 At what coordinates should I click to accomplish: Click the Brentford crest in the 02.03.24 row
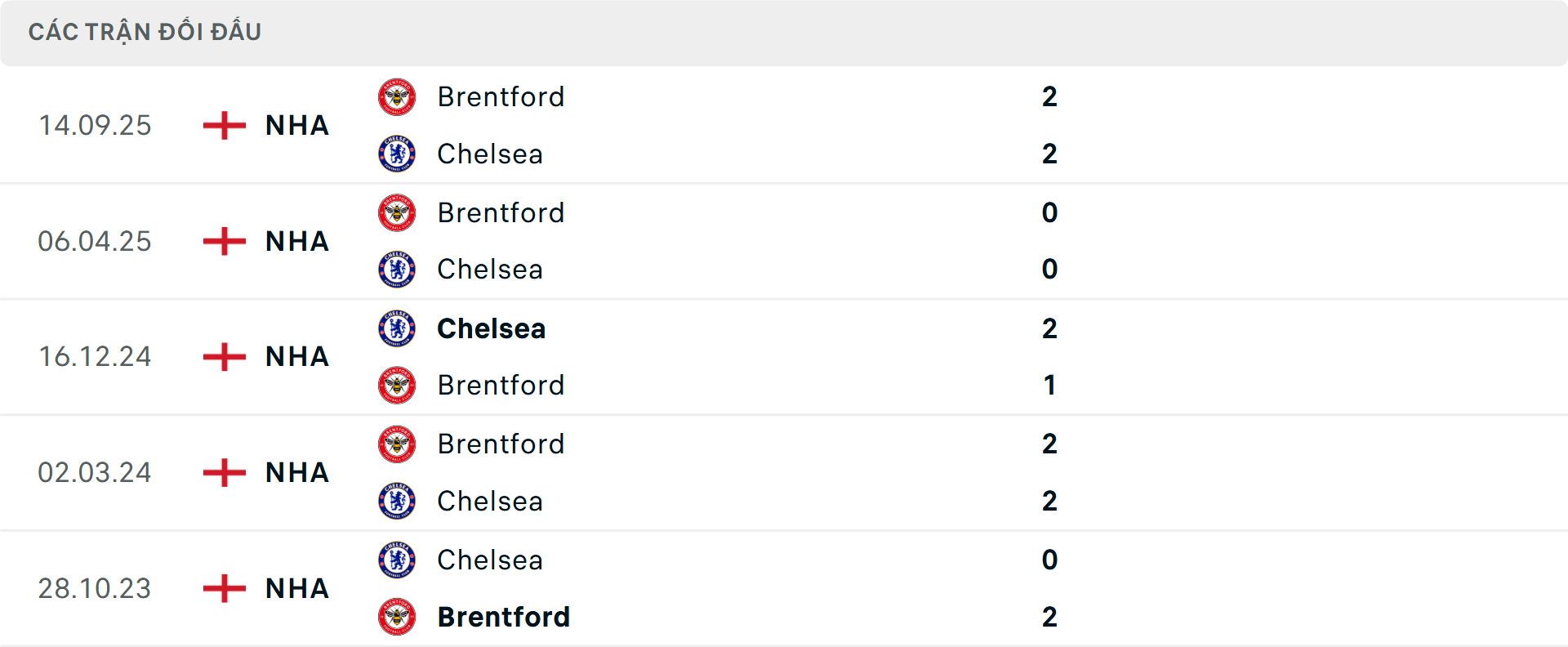[395, 444]
